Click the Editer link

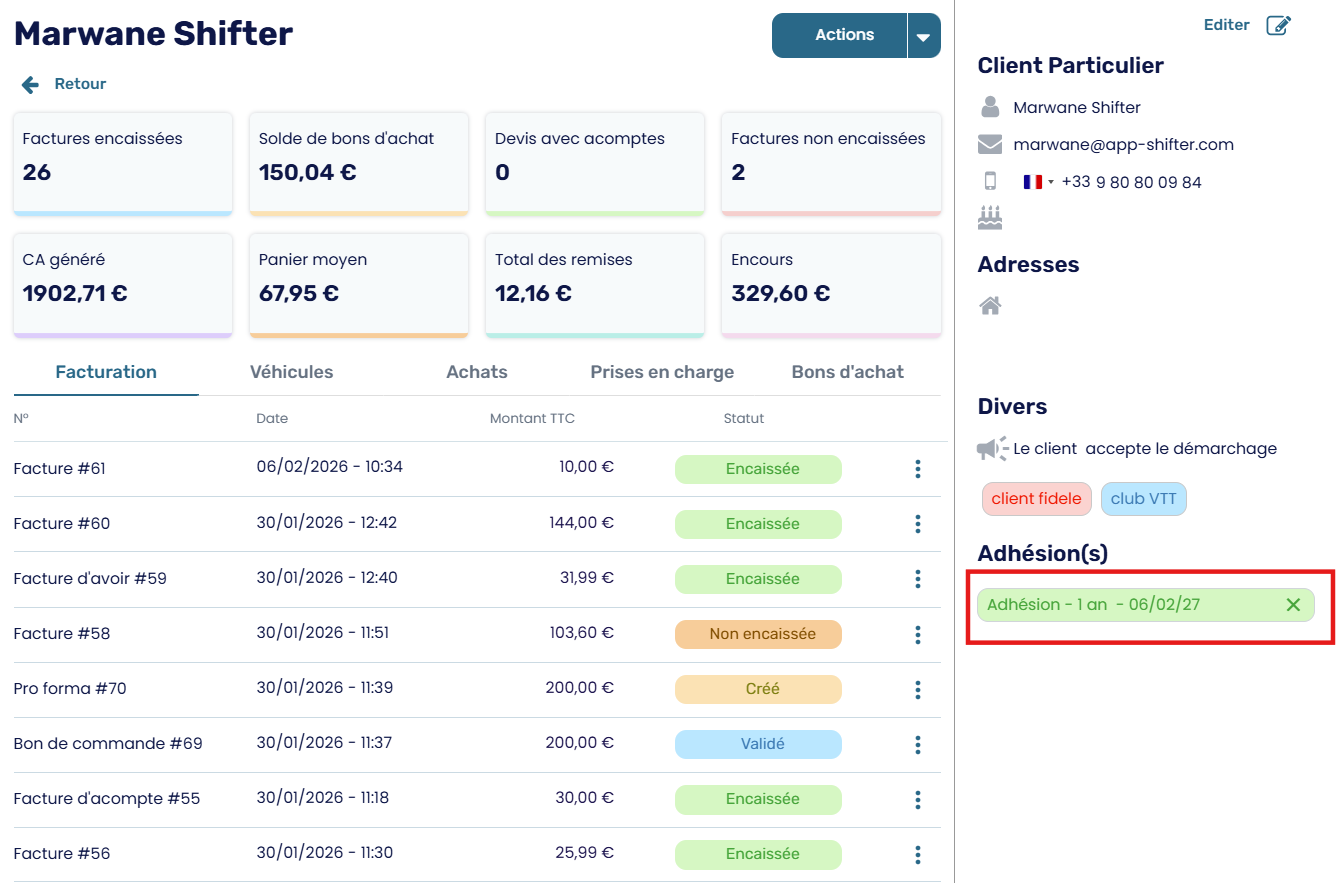click(x=1226, y=25)
